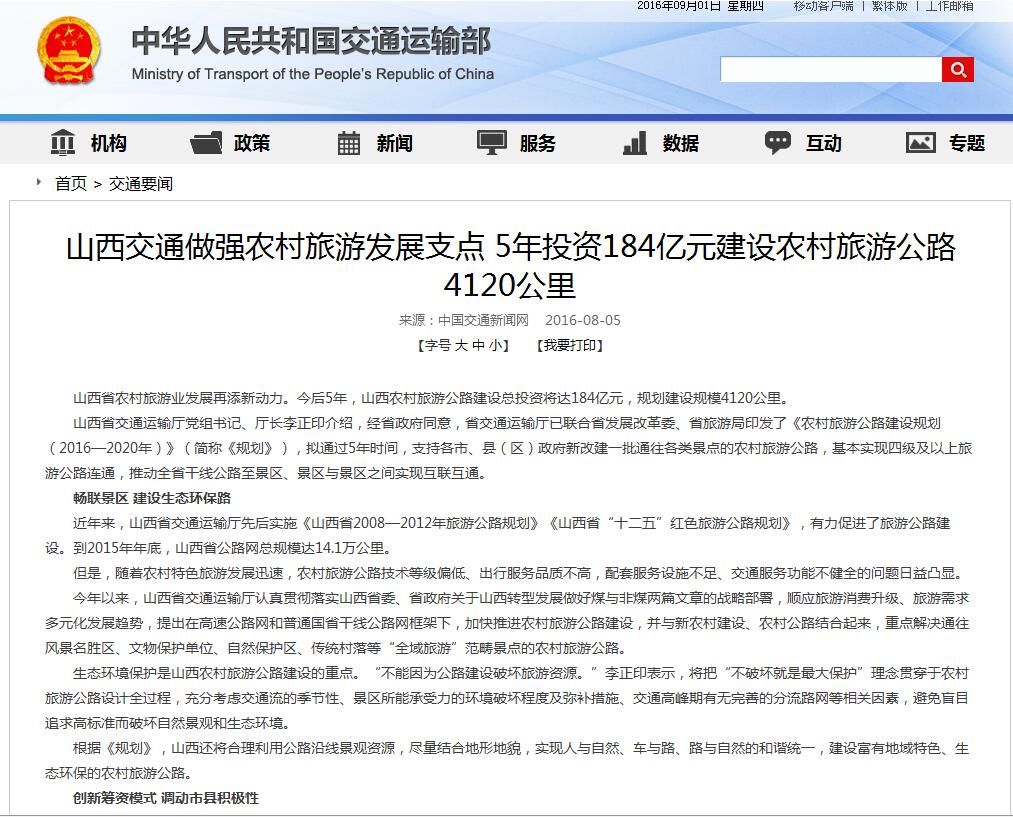
Task: Click first paragraph starting 山西省农村旅游业发展
Action: tap(431, 398)
